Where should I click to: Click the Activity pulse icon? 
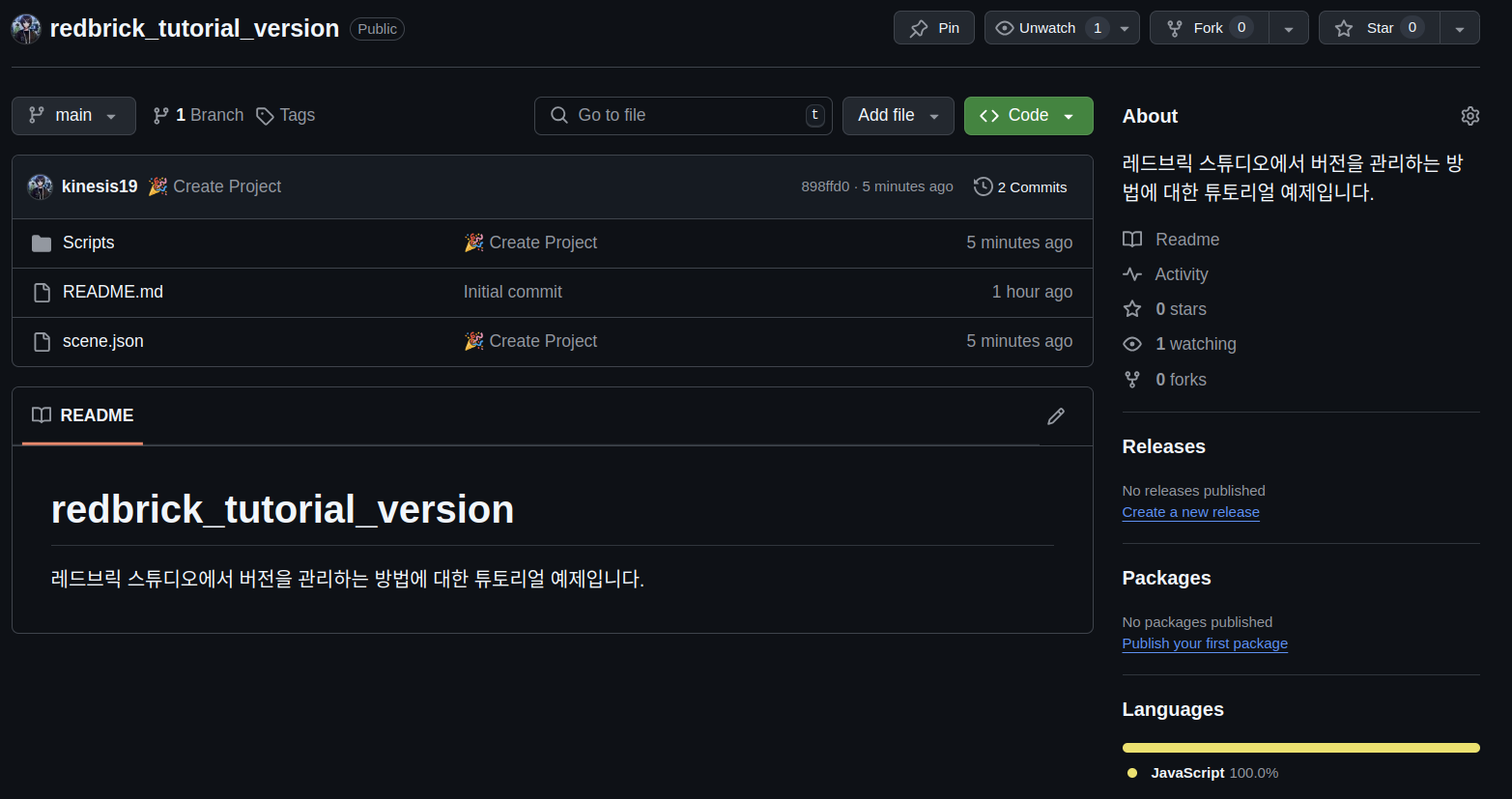[1132, 274]
